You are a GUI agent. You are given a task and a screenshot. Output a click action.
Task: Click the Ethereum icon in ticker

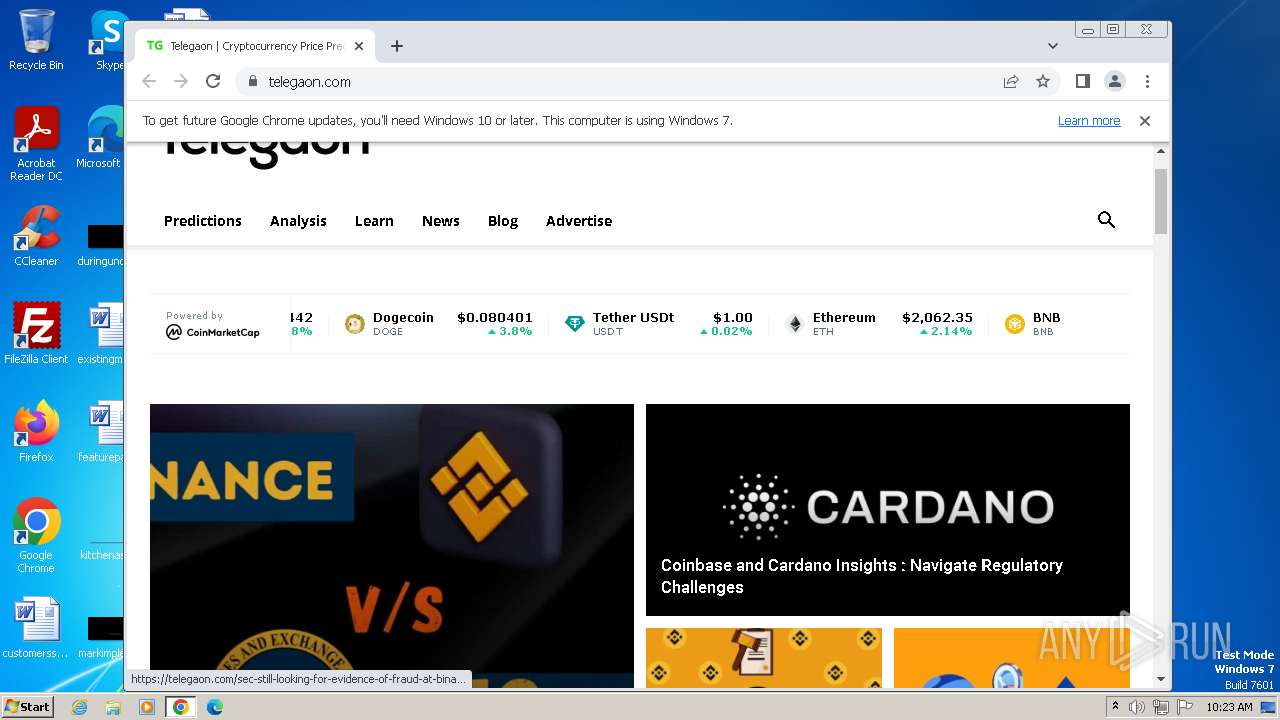pyautogui.click(x=795, y=324)
